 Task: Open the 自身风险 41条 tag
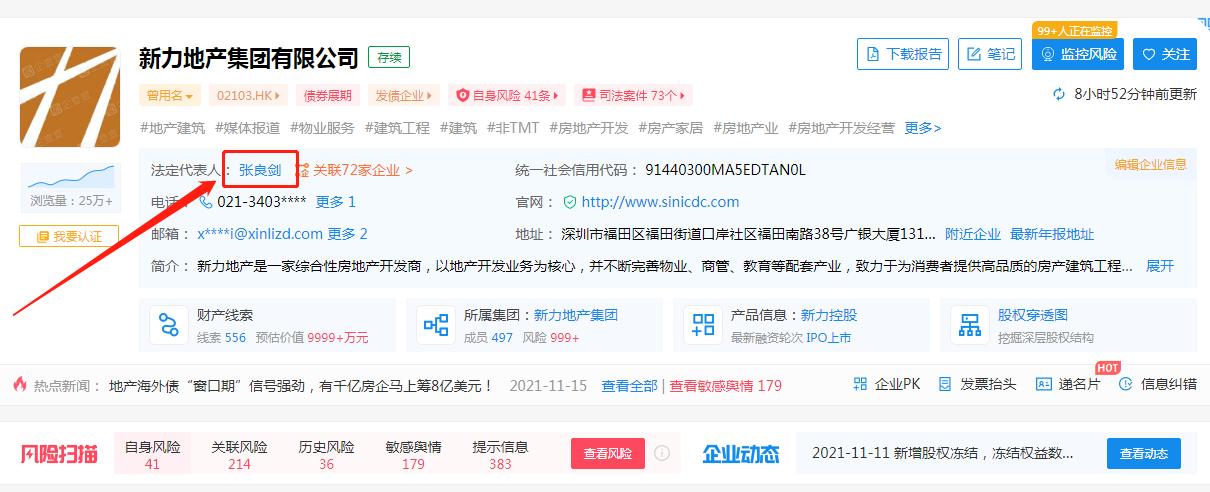tap(507, 96)
